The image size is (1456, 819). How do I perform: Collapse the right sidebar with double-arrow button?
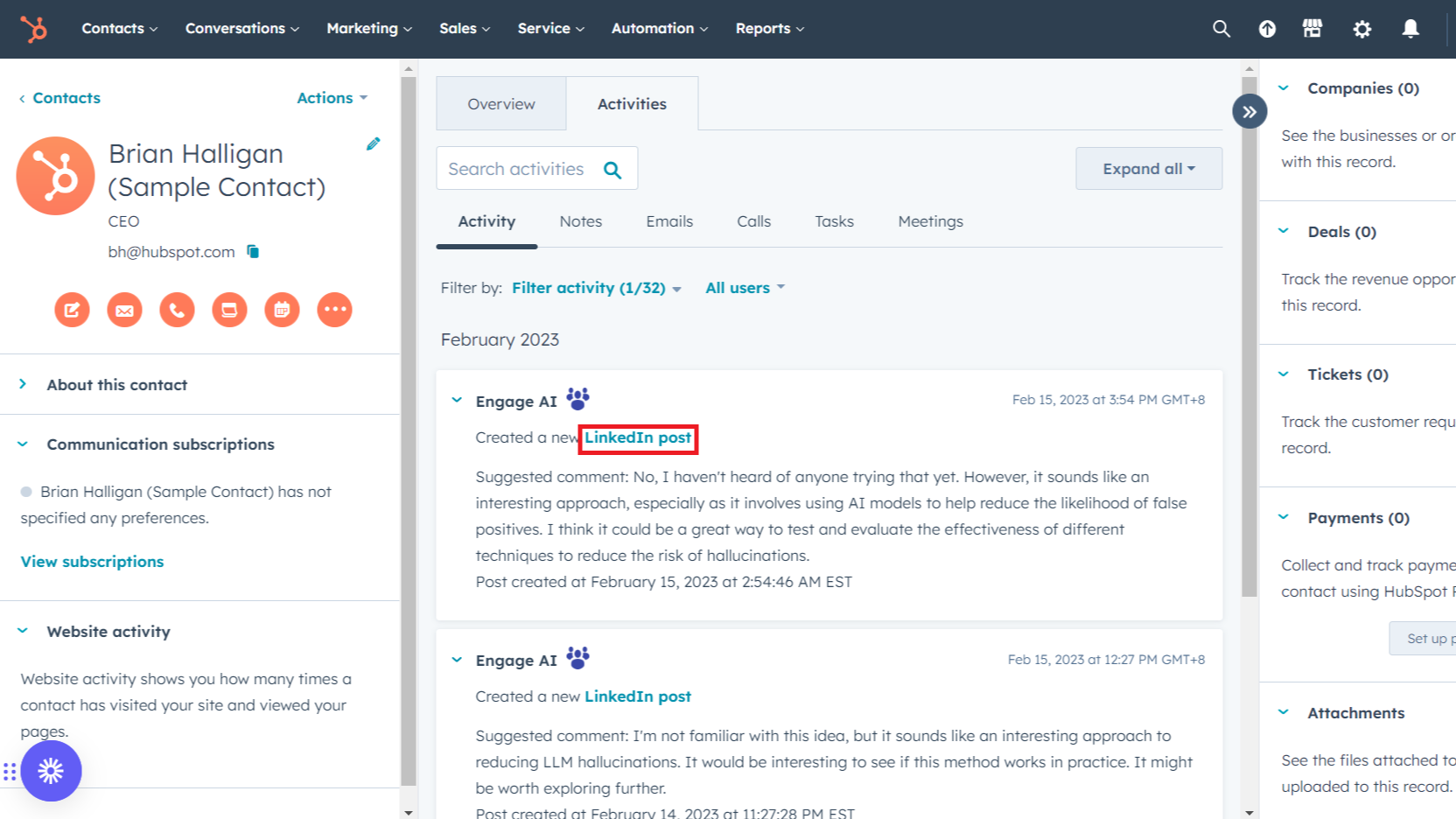1249,111
